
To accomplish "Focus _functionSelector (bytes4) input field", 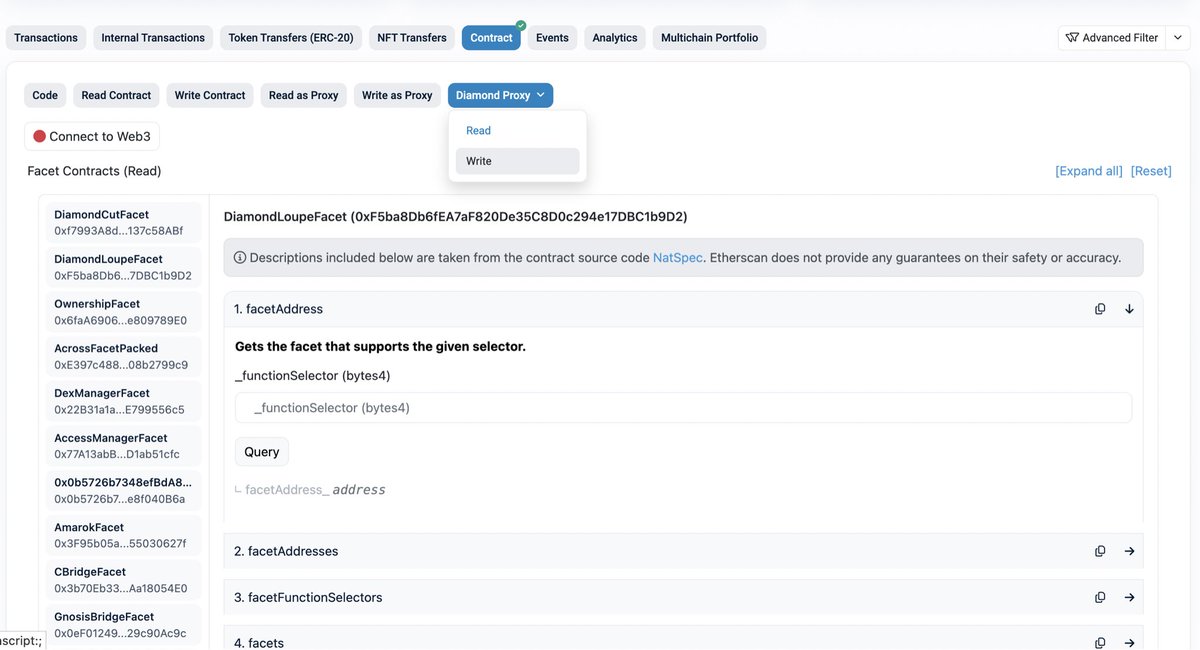I will [x=683, y=408].
